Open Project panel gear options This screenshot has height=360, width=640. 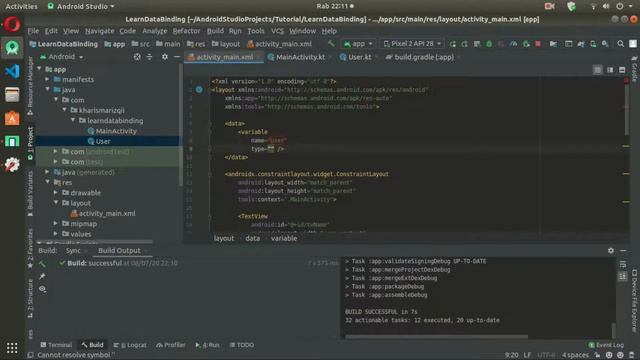coord(164,57)
